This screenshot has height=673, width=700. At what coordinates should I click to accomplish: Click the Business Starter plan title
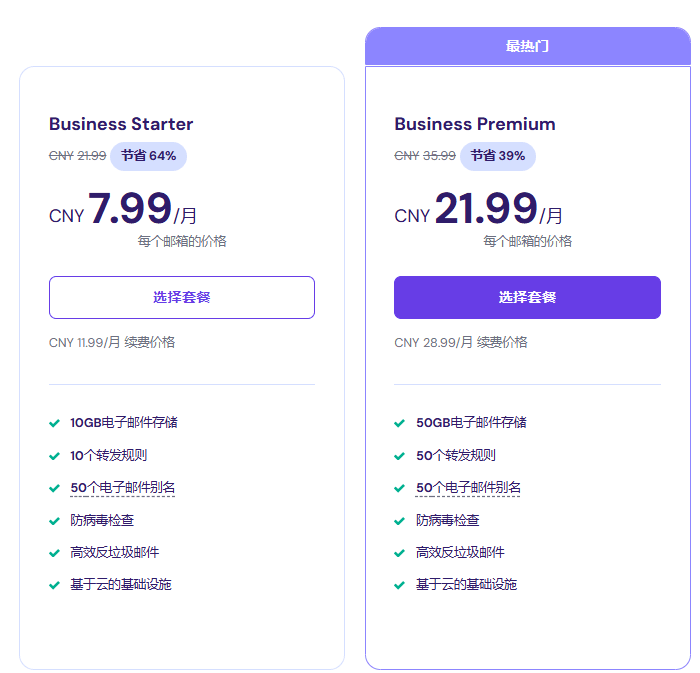pos(121,124)
